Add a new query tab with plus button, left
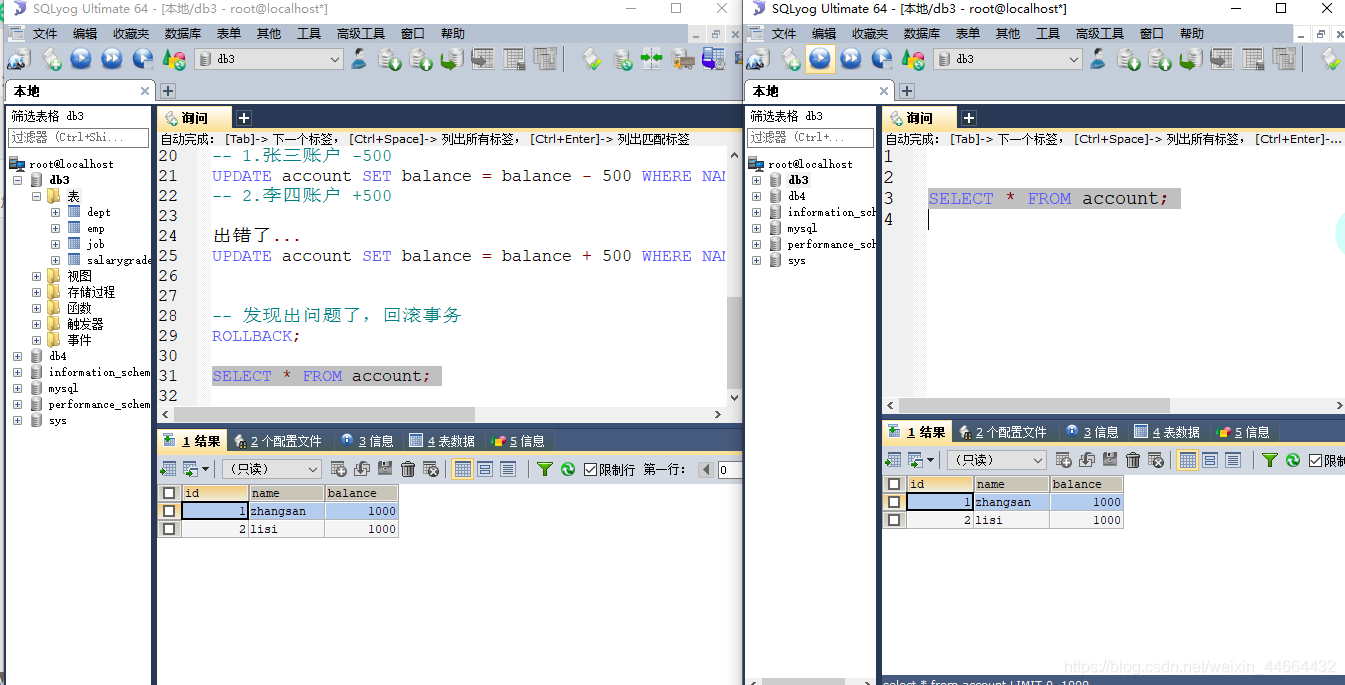The image size is (1345, 685). 243,118
